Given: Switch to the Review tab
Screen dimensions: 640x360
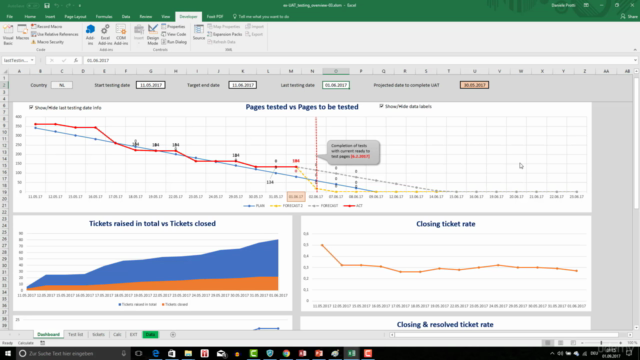Looking at the screenshot, I should pos(145,17).
